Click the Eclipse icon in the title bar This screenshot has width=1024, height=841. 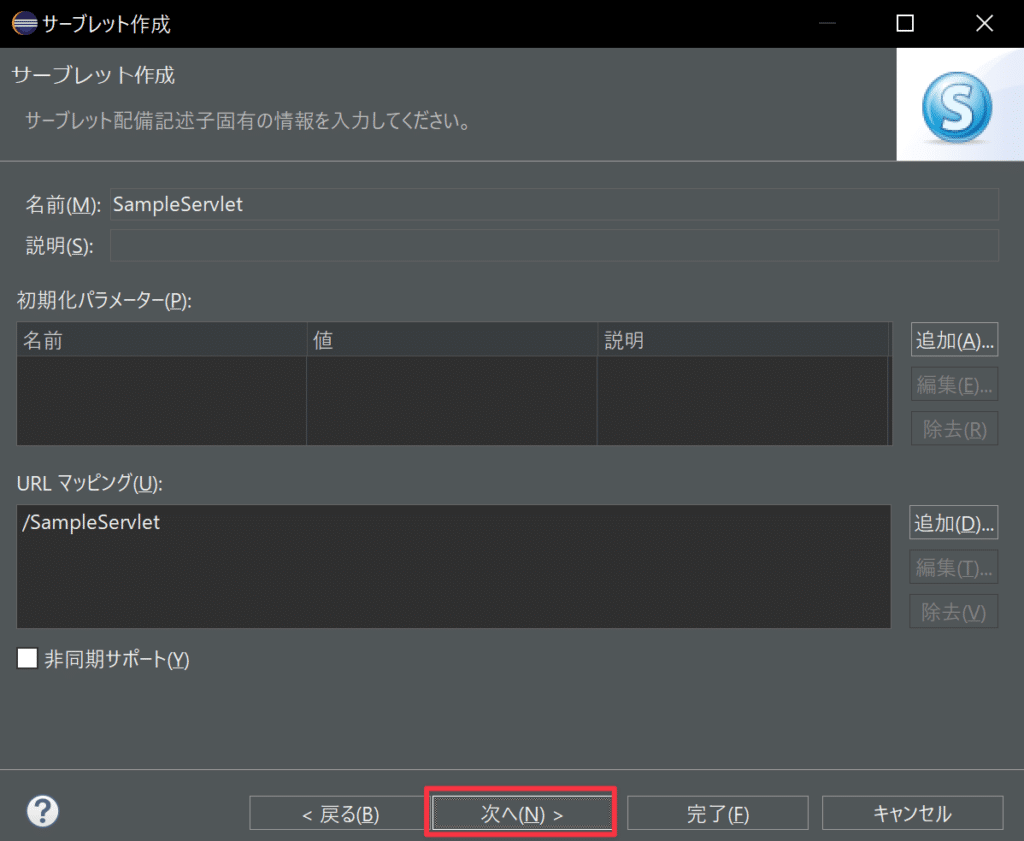23,23
